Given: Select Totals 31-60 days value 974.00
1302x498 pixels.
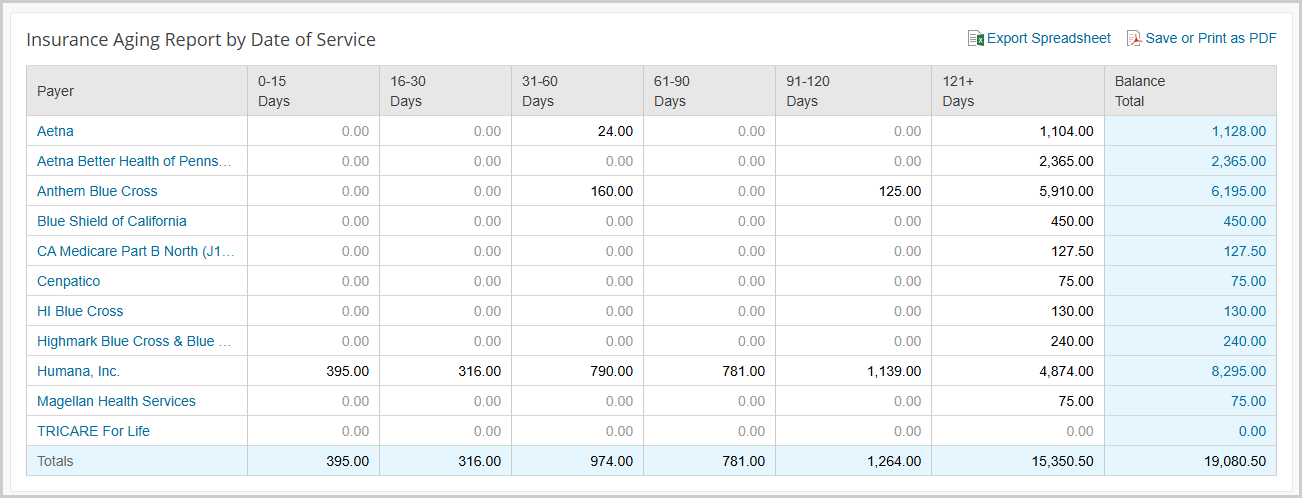Looking at the screenshot, I should (611, 461).
